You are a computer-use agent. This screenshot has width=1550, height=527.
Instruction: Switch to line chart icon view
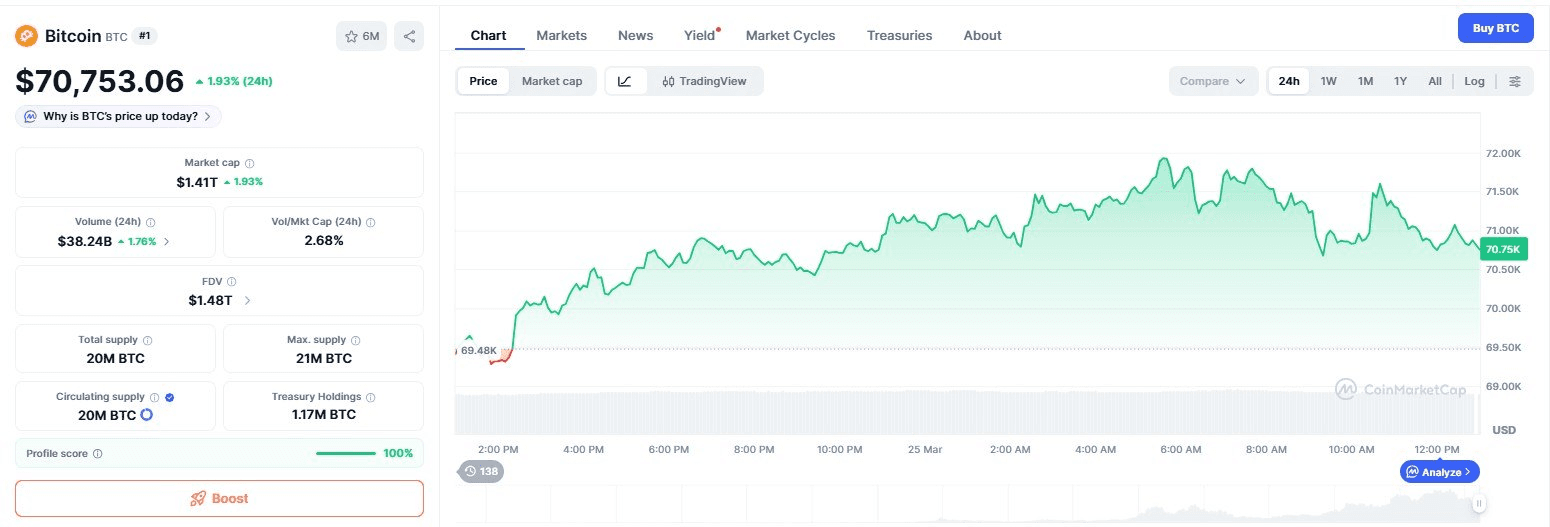tap(625, 81)
